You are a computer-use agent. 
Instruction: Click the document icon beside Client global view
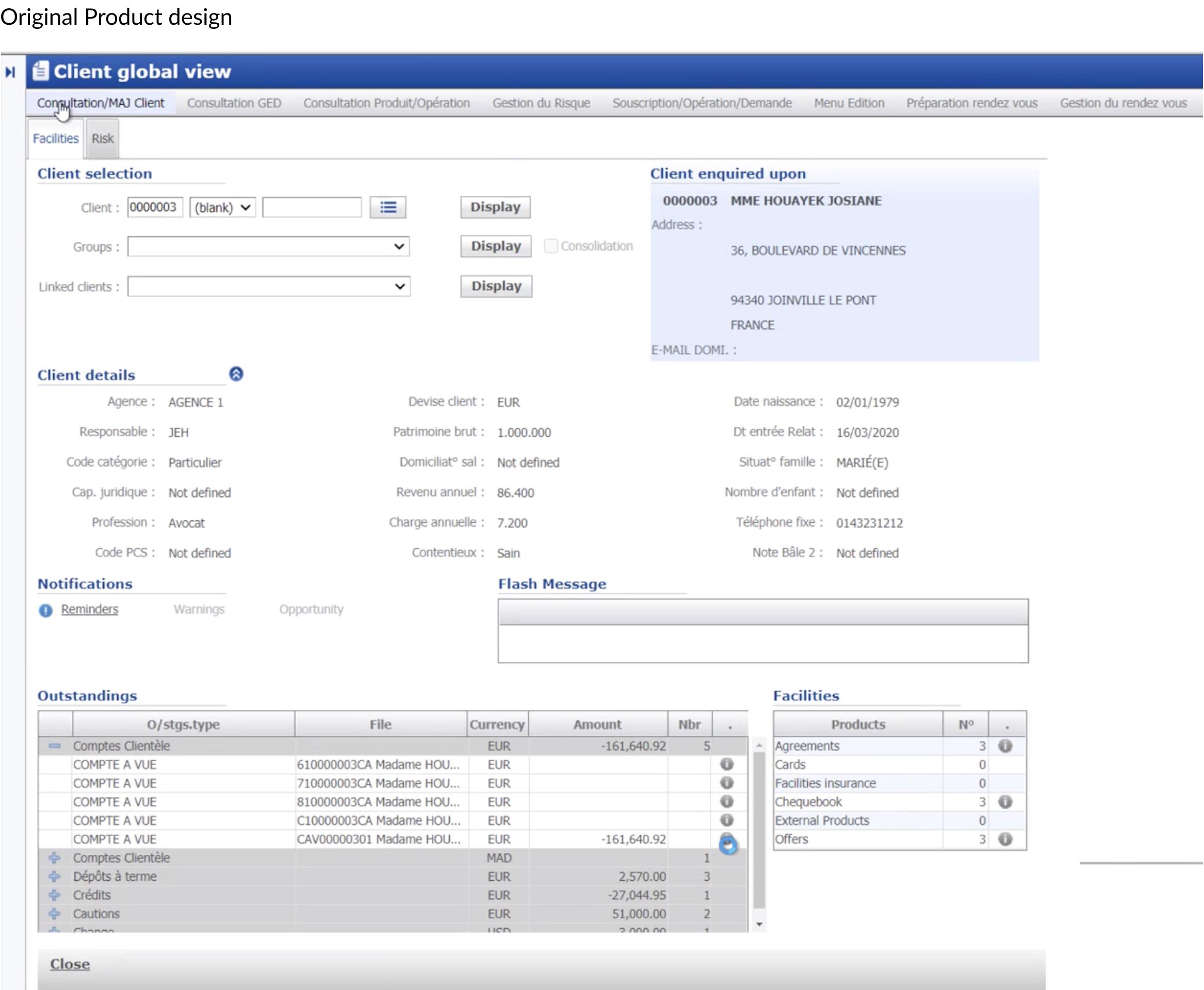[x=40, y=71]
